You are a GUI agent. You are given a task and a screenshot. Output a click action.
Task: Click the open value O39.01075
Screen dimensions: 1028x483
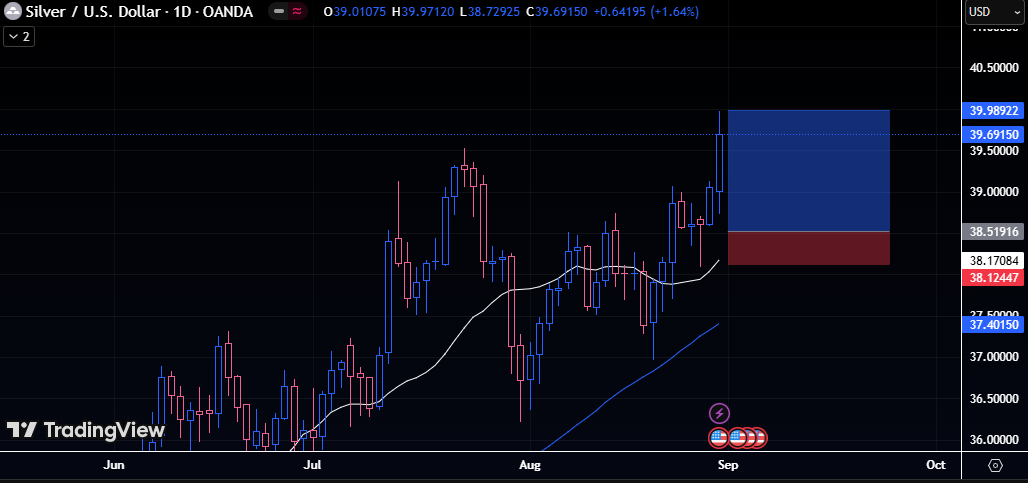click(x=354, y=12)
